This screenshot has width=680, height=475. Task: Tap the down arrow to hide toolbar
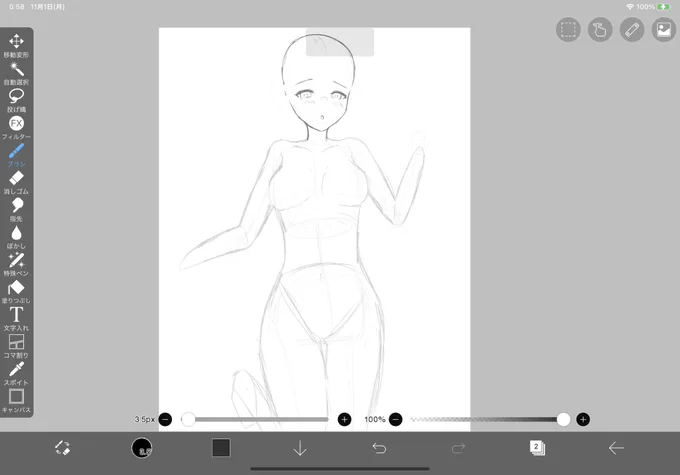300,448
